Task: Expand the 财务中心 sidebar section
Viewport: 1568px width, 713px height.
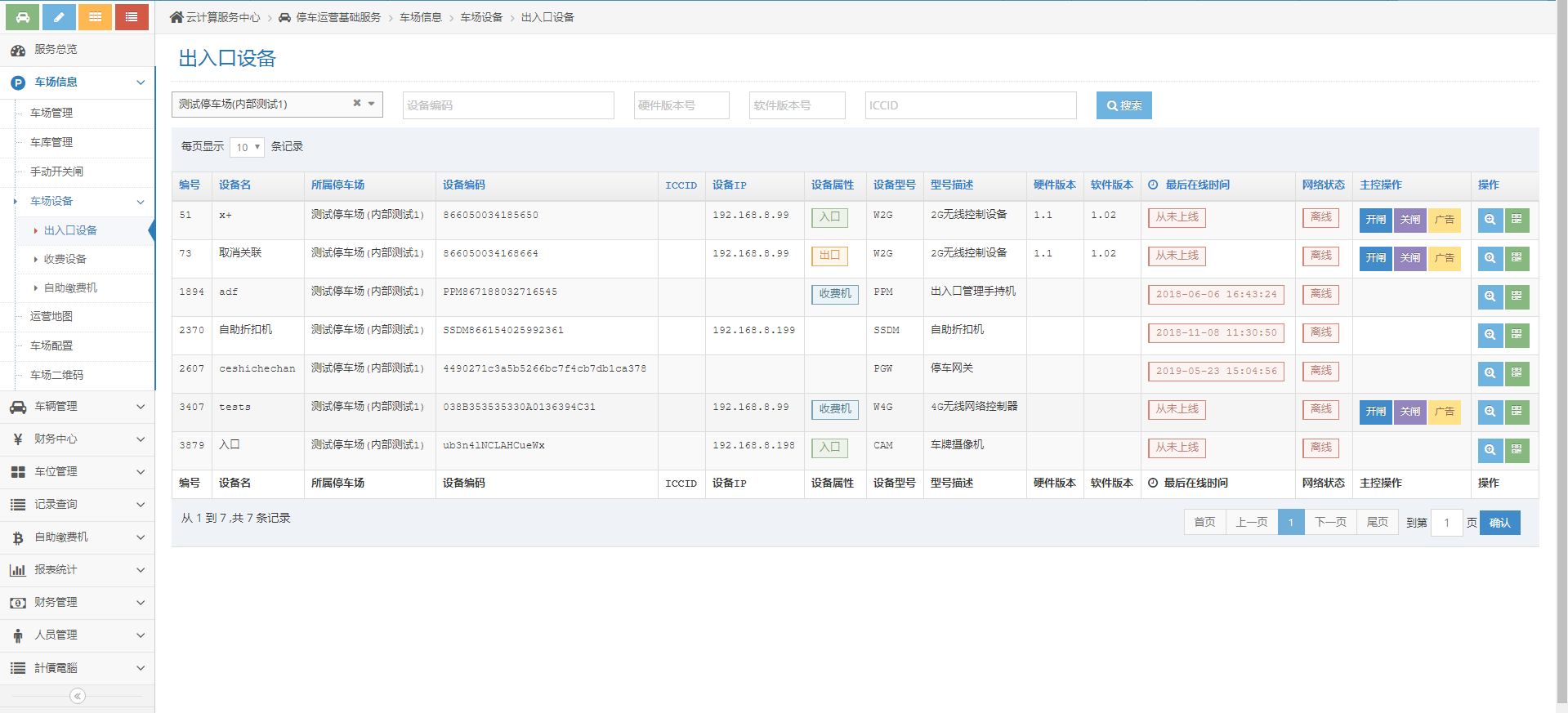Action: [x=78, y=439]
